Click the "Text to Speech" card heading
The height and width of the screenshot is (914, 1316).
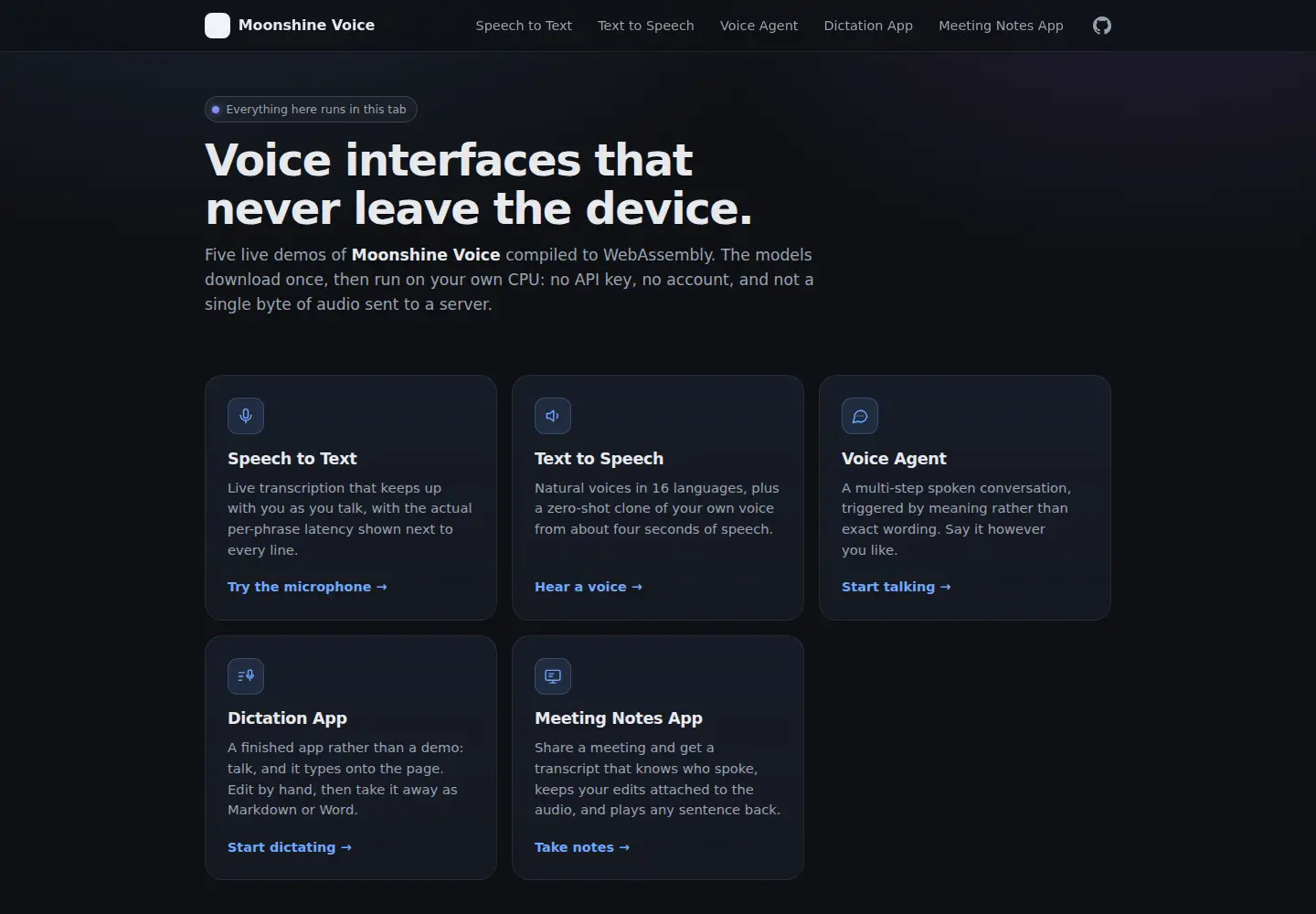(x=600, y=459)
